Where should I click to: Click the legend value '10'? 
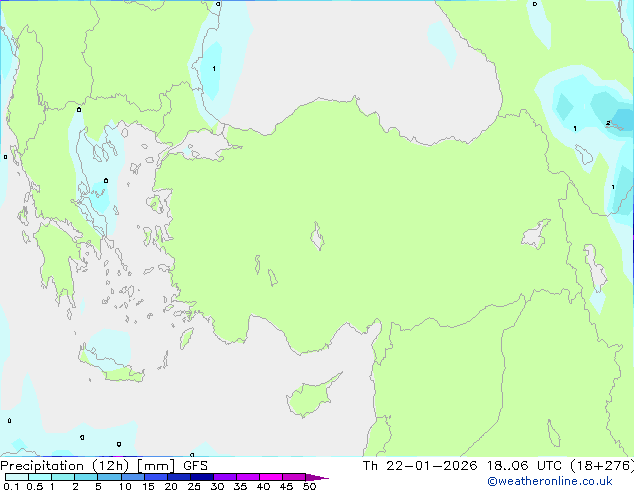pyautogui.click(x=125, y=486)
